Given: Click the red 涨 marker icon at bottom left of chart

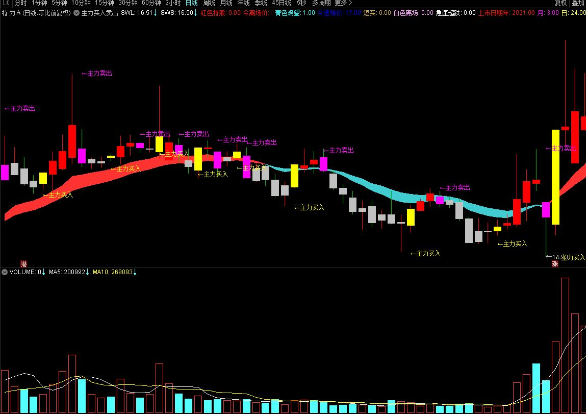Looking at the screenshot, I should click(x=24, y=264).
